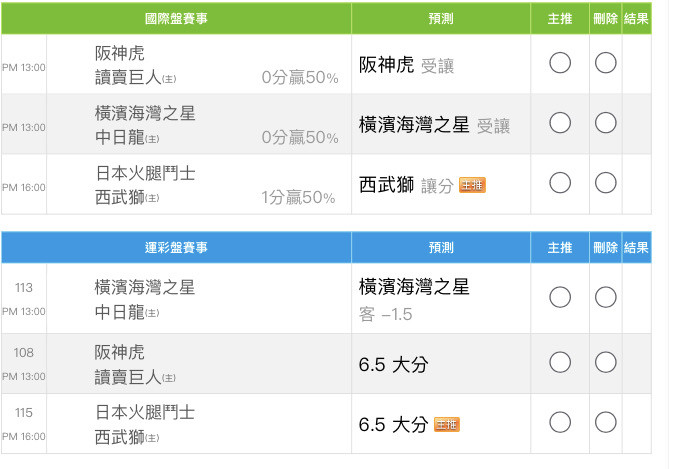This screenshot has width=677, height=469.
Task: Click the 國際盤賽事 green header
Action: (176, 19)
